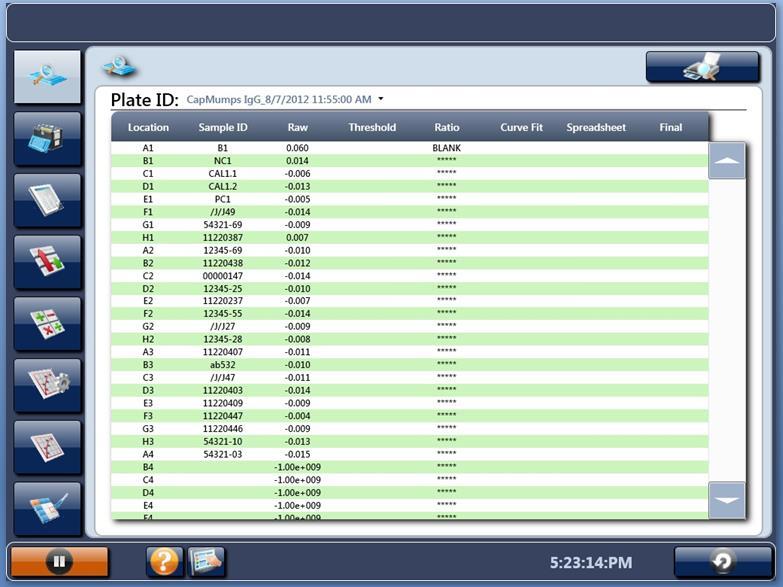Select the CapMumps IgG plate ID text

279,99
